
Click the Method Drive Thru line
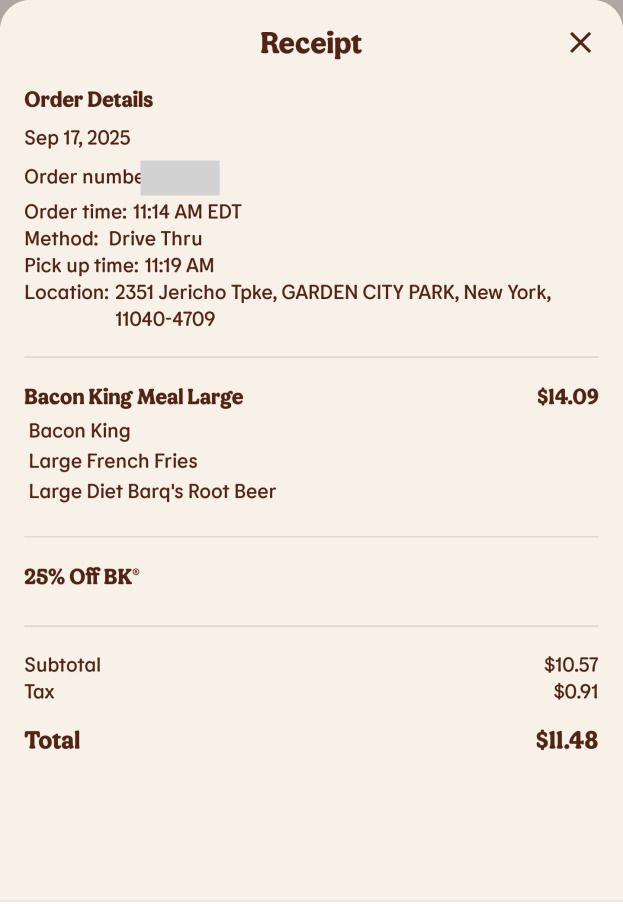pyautogui.click(x=113, y=239)
